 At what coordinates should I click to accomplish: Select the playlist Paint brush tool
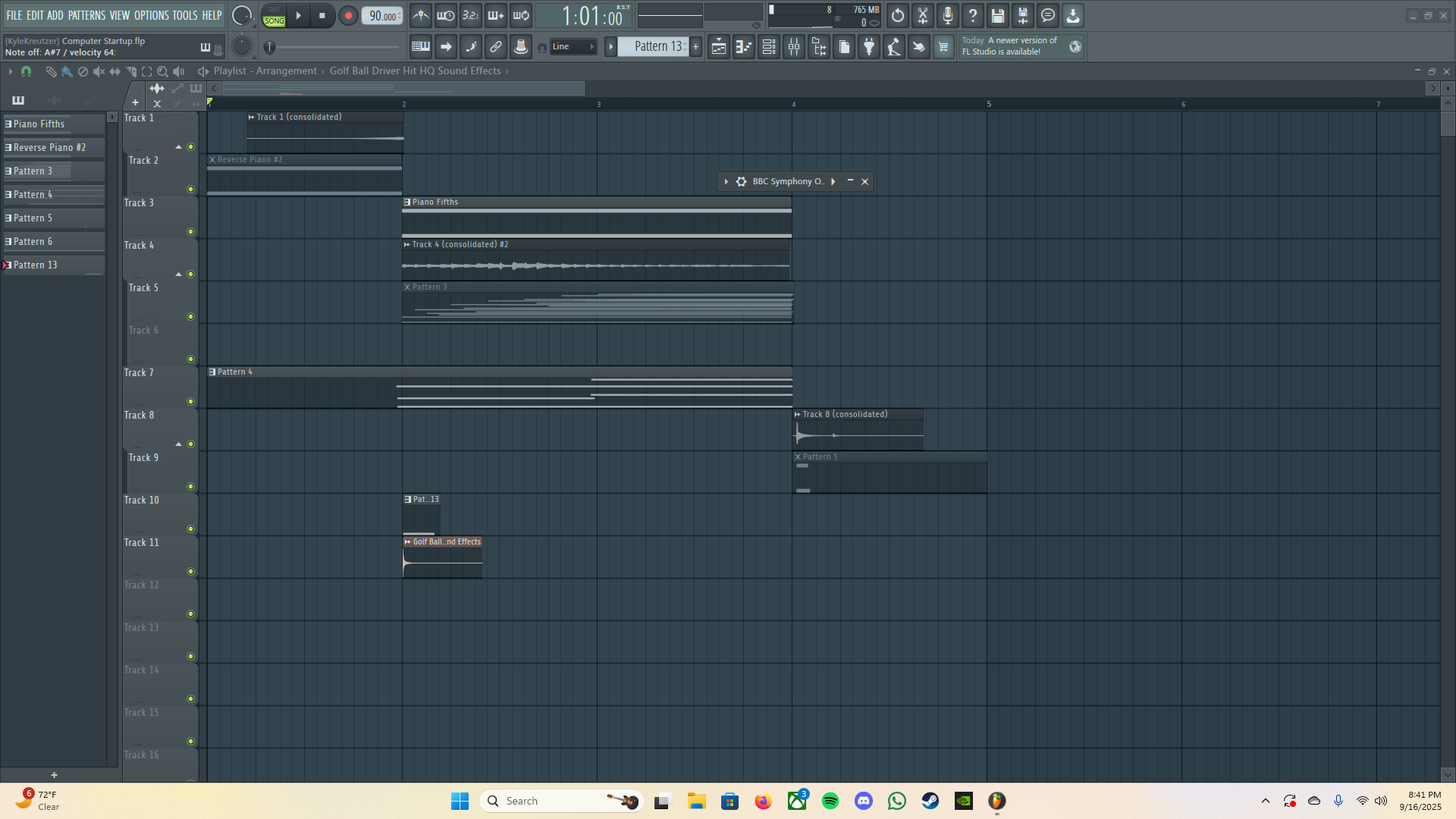click(67, 71)
